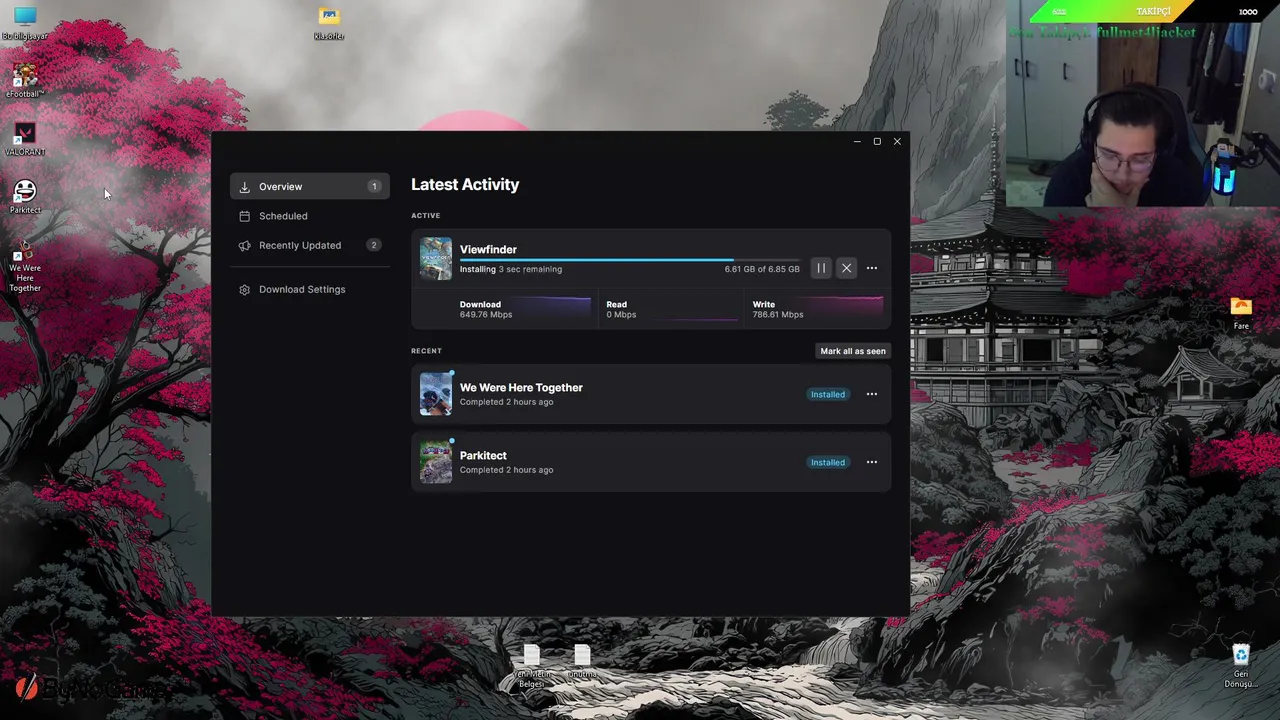Select the Fare folder icon on desktop

pos(1241,313)
